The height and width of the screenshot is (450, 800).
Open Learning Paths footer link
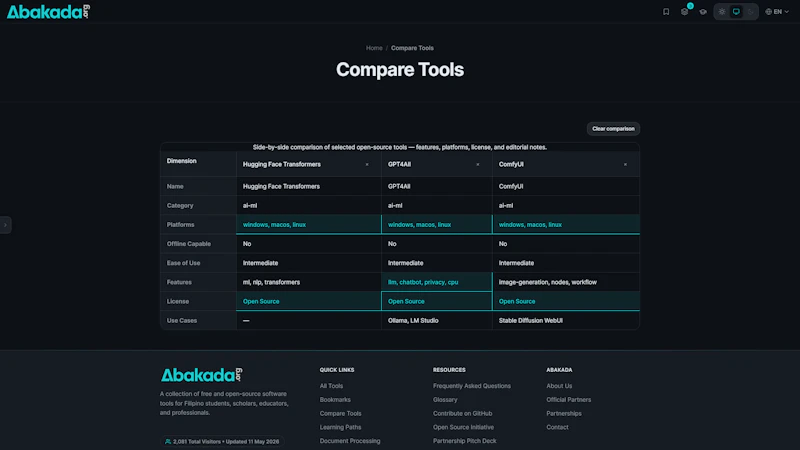coord(340,428)
